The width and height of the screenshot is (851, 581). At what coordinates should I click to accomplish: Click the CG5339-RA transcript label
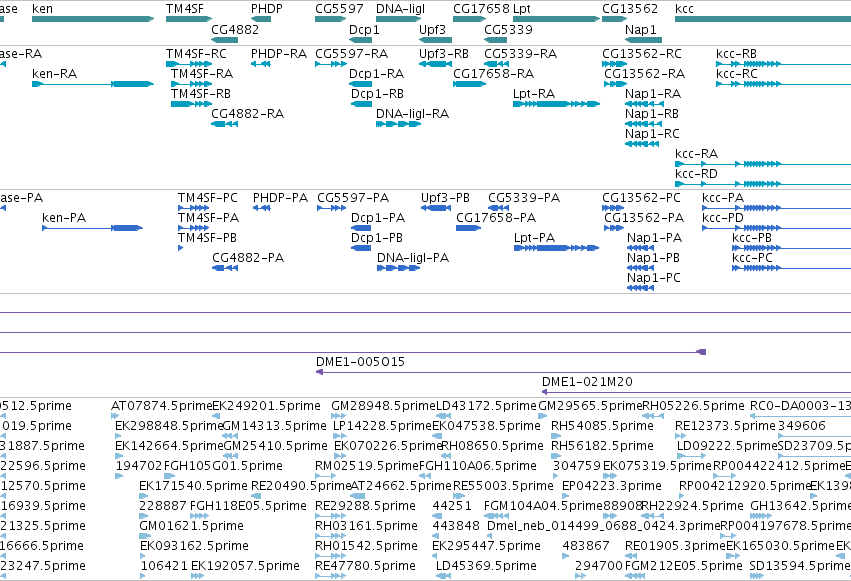520,54
